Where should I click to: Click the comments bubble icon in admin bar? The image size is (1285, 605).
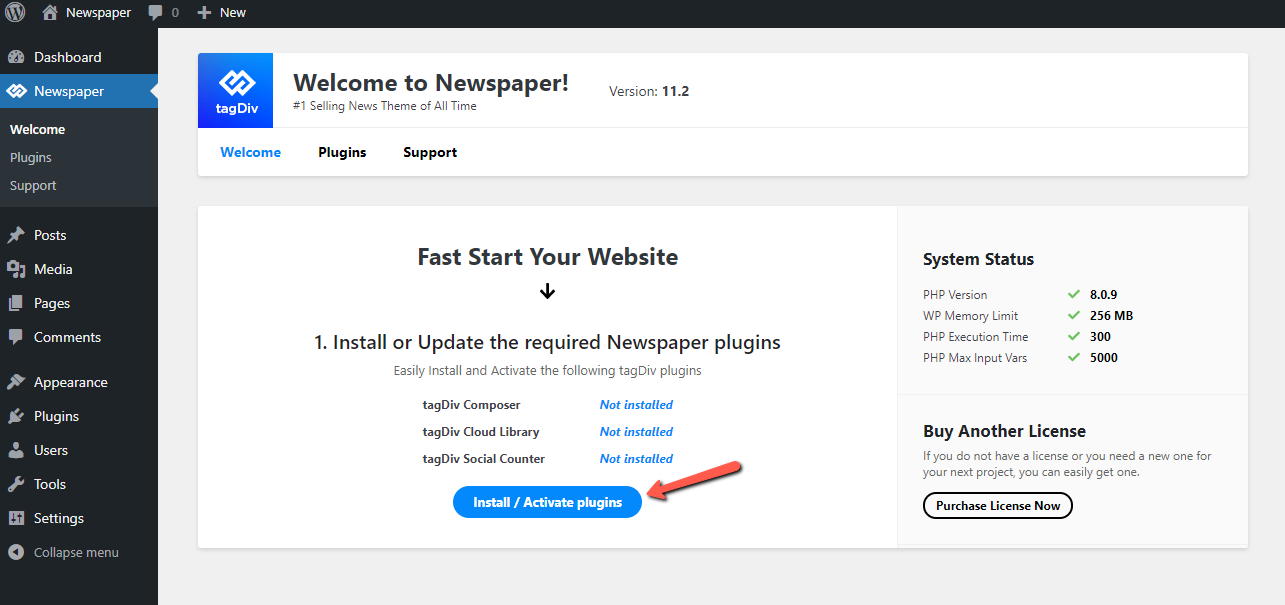[x=155, y=13]
